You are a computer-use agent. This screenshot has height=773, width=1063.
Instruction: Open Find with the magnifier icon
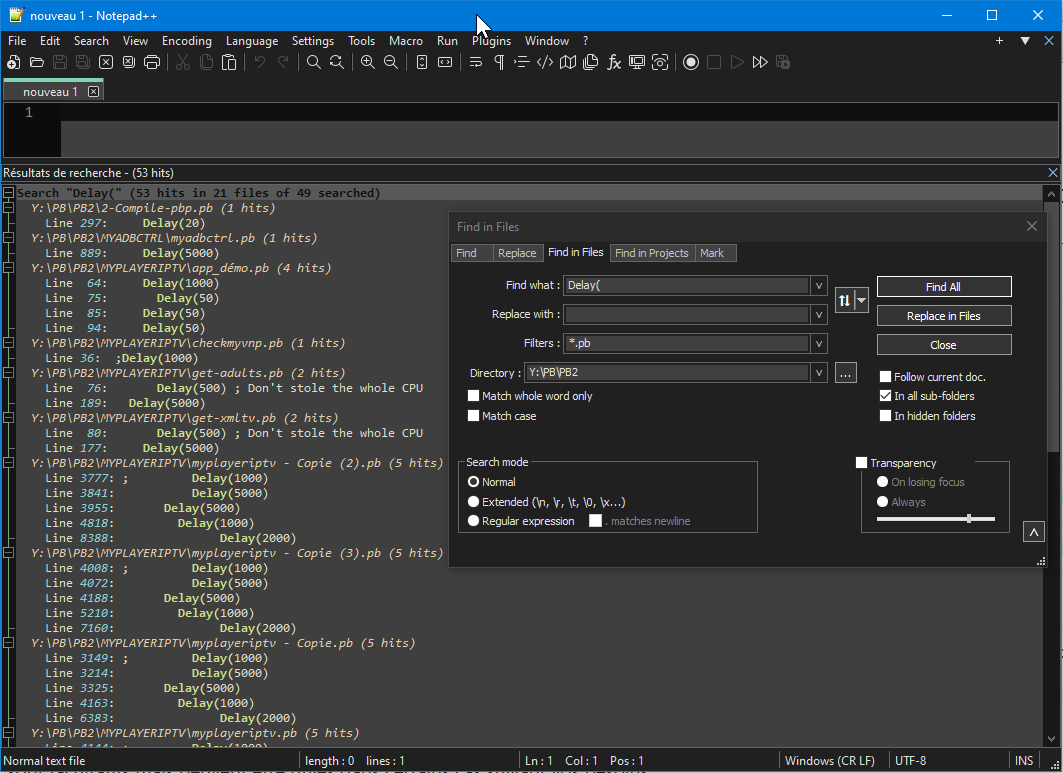tap(314, 62)
